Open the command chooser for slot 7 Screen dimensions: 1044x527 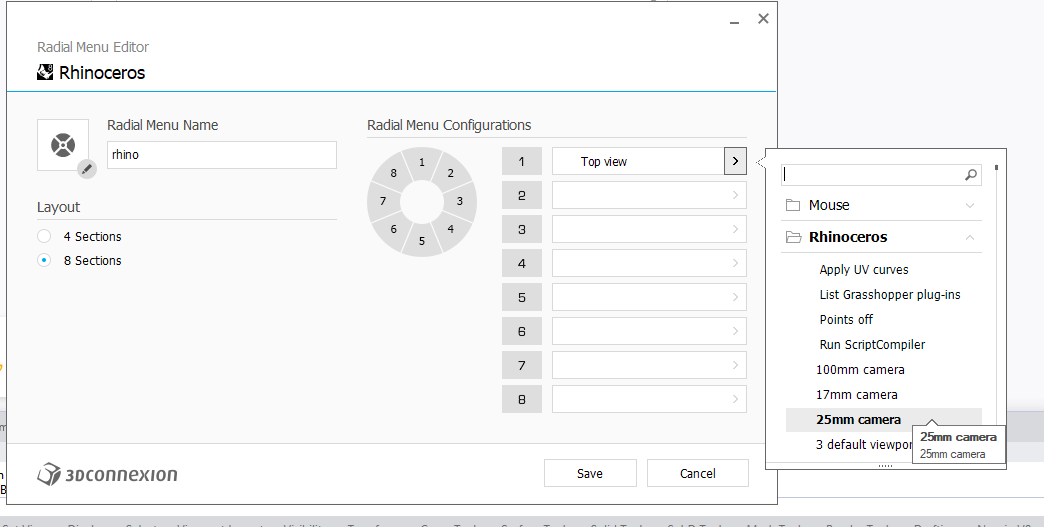click(735, 365)
